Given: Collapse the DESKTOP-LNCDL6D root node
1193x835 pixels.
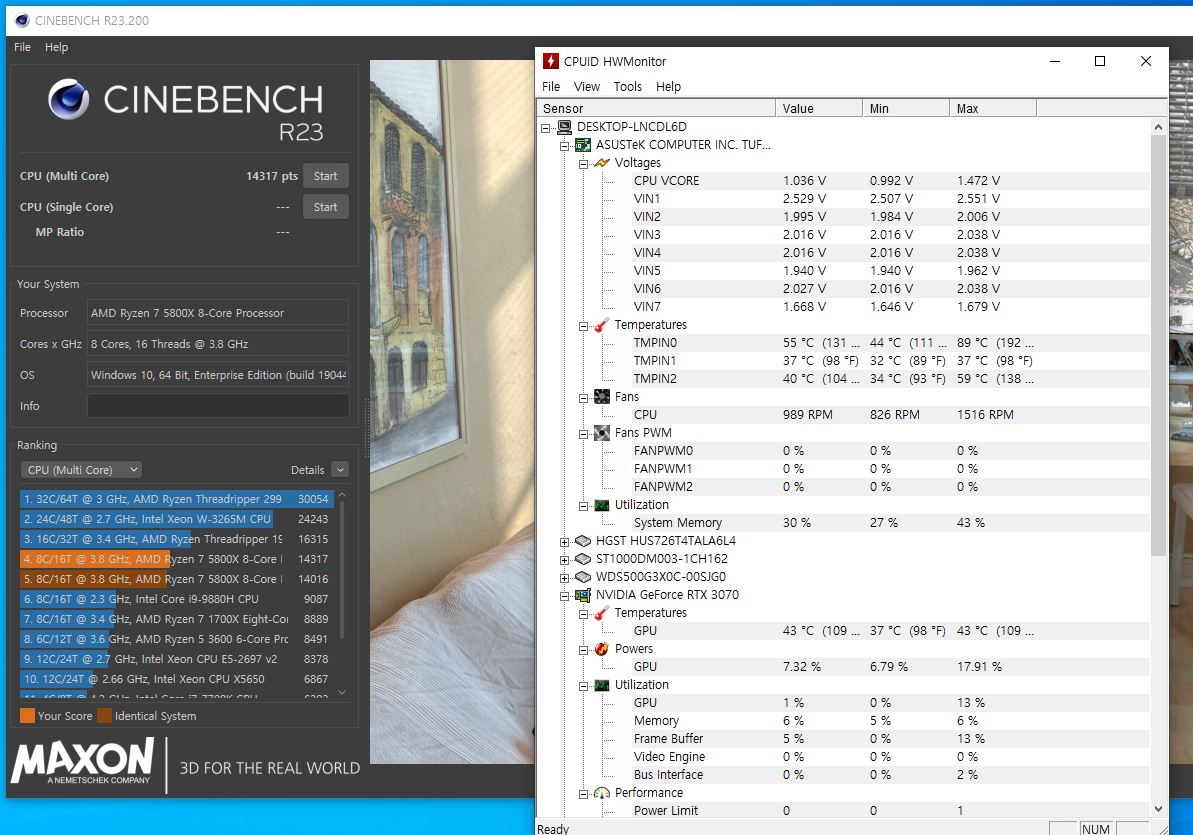Looking at the screenshot, I should coord(546,128).
